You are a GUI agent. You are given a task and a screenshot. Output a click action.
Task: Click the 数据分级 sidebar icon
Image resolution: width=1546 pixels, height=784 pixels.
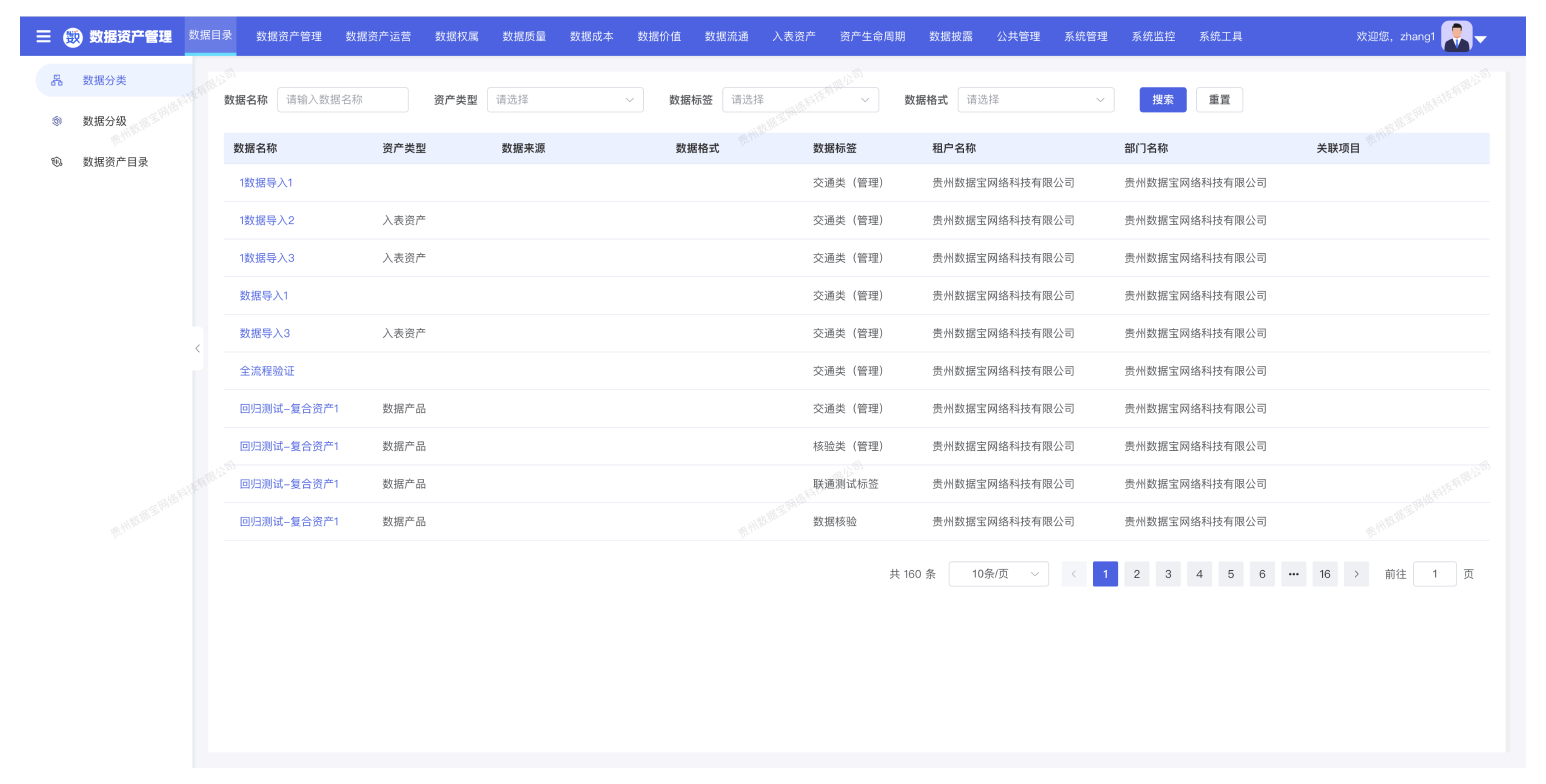(x=57, y=121)
